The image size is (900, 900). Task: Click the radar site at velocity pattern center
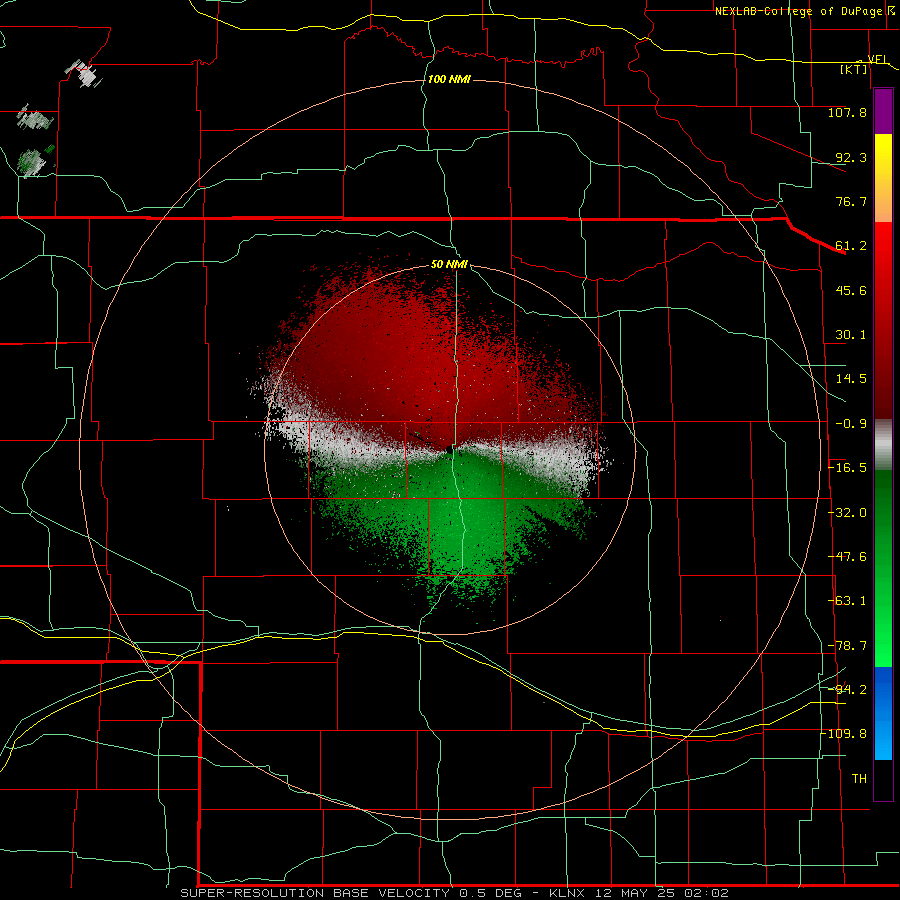click(449, 449)
